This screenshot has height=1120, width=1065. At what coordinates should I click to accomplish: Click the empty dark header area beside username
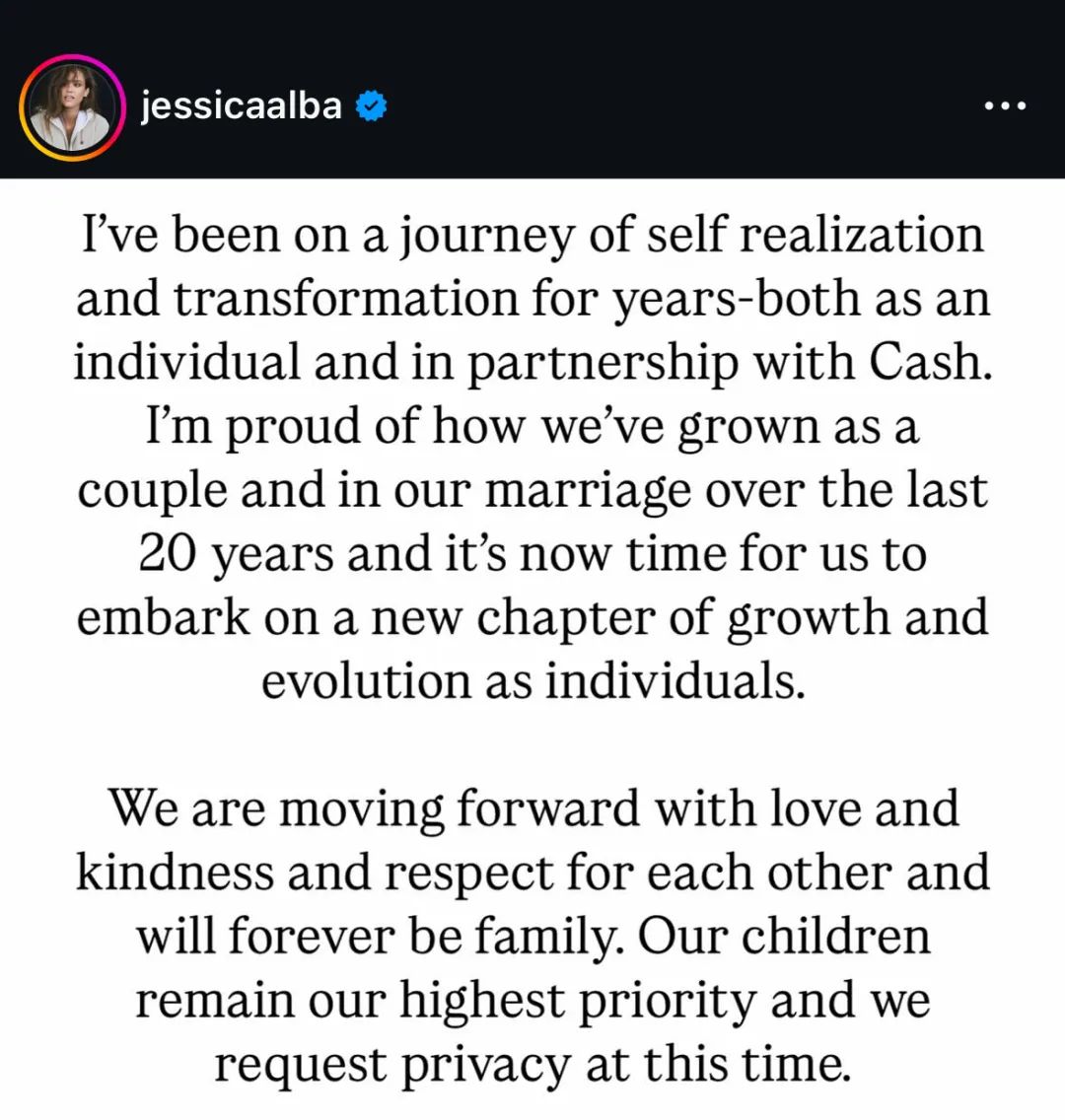(x=678, y=105)
